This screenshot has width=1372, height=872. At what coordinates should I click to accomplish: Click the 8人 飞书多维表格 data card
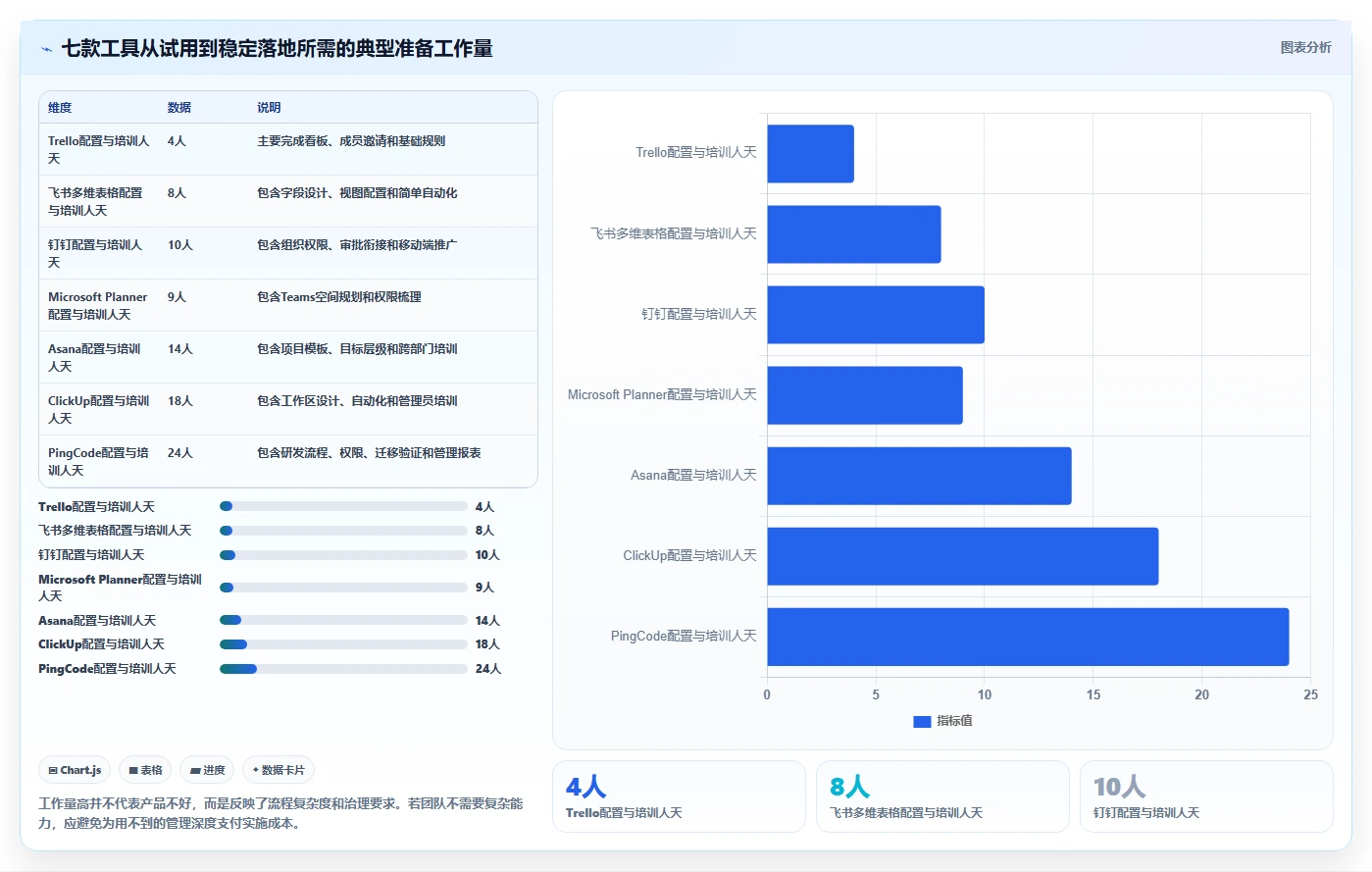coord(942,796)
